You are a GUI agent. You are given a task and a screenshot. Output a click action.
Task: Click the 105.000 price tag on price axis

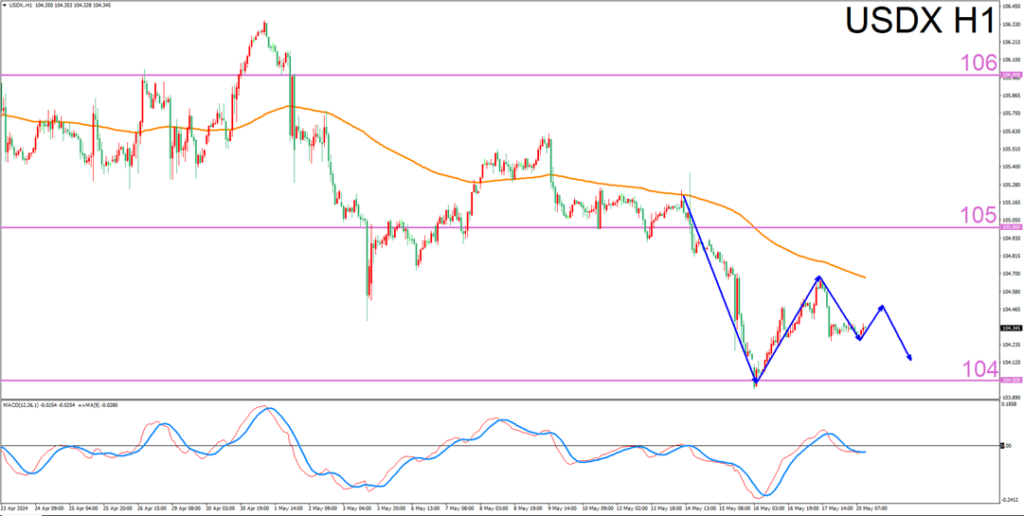coord(1010,228)
